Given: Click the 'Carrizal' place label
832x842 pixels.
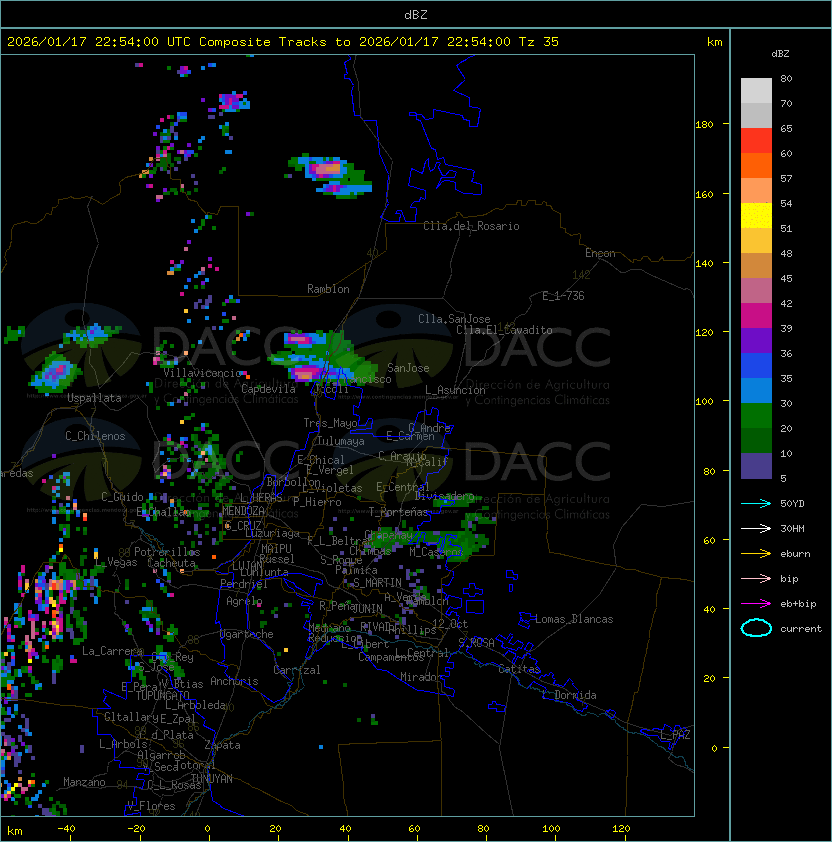Looking at the screenshot, I should click(296, 670).
